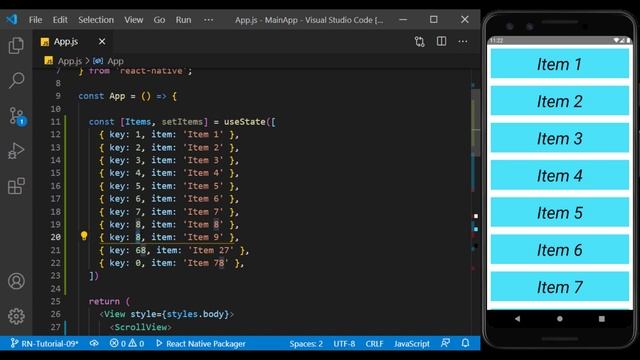
Task: Click the synchronize changes cloud icon
Action: click(94, 343)
